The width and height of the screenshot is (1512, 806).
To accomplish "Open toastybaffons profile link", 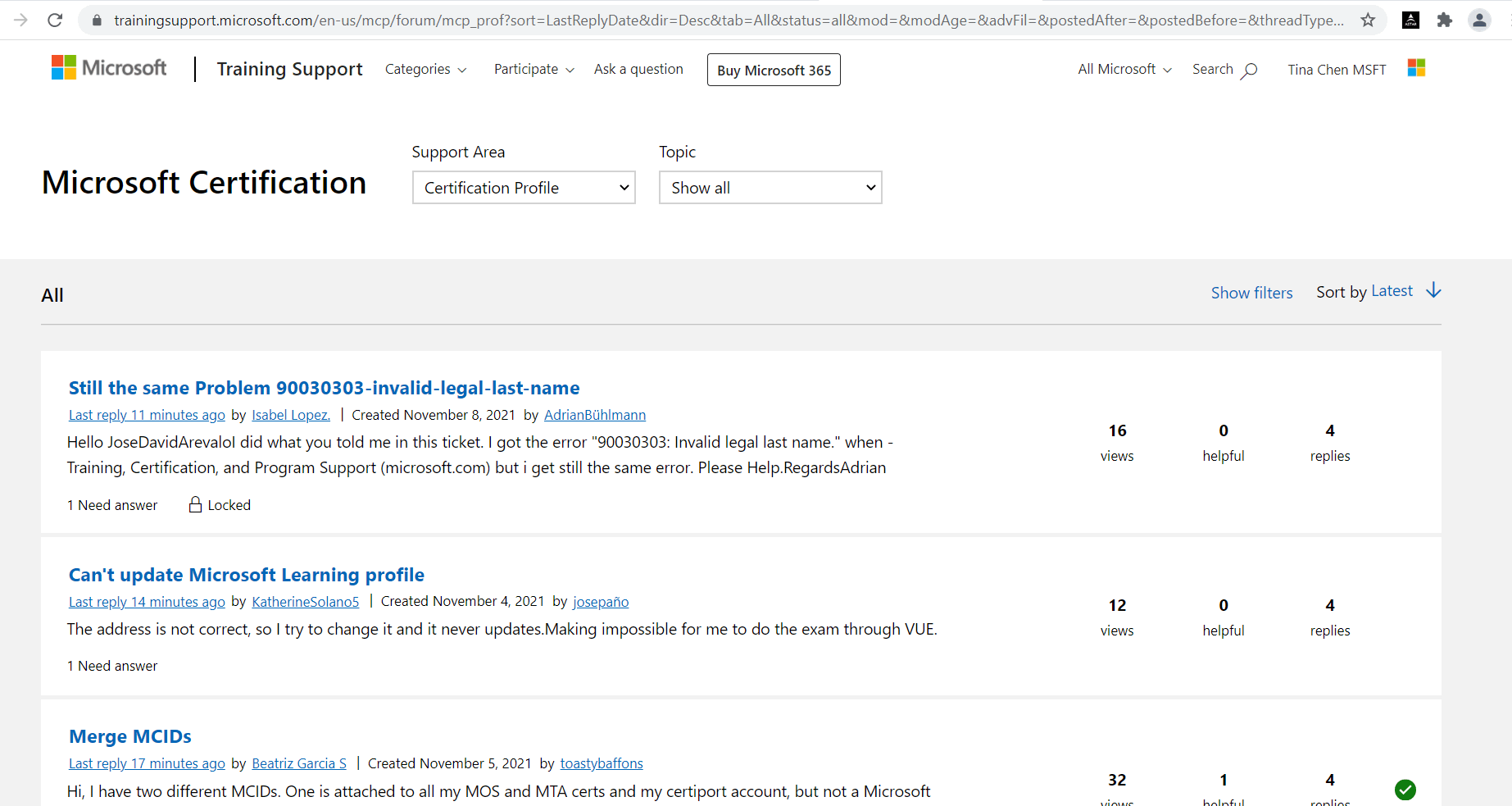I will [602, 763].
